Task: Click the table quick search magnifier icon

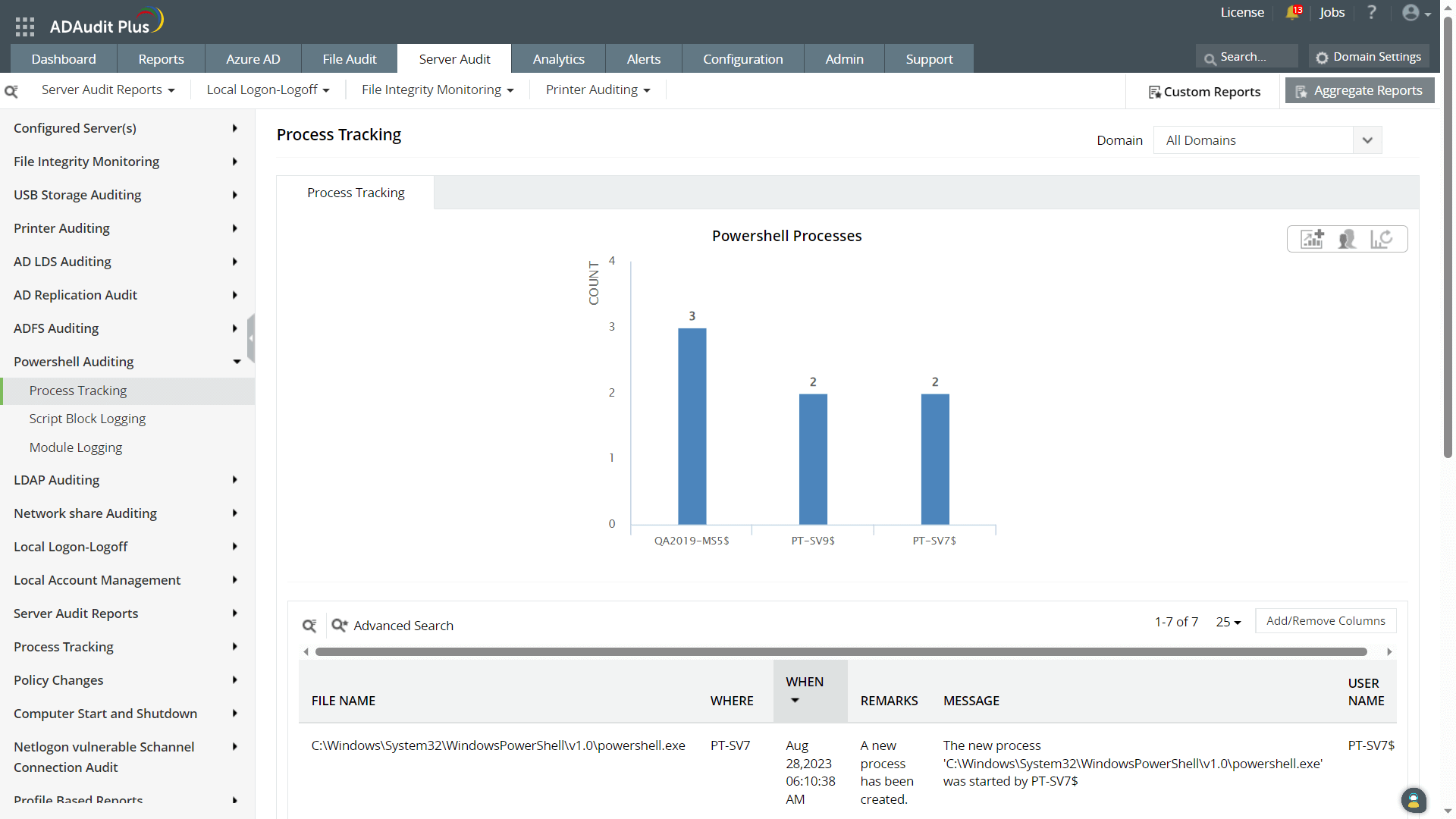Action: point(309,626)
